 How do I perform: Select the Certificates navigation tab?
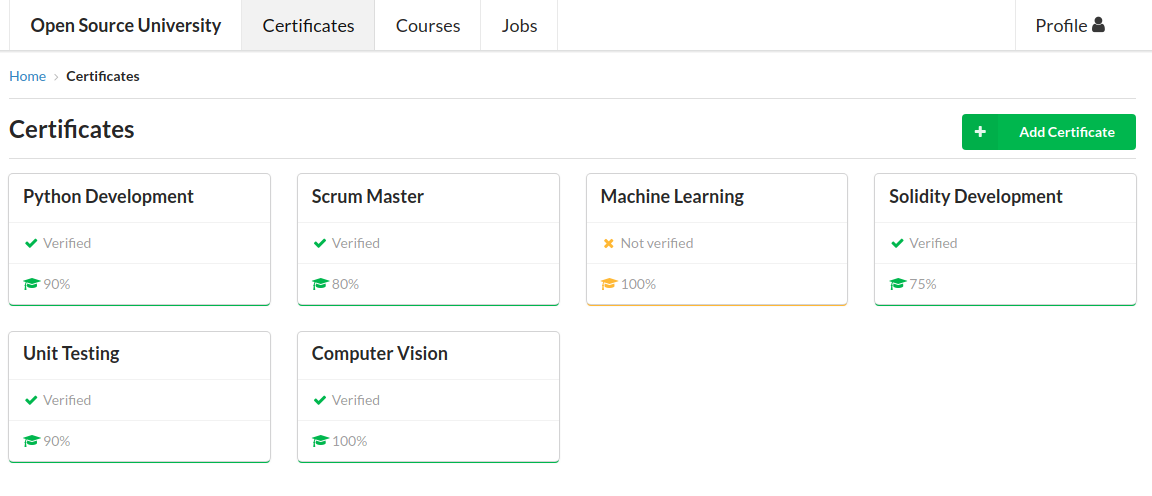(308, 26)
